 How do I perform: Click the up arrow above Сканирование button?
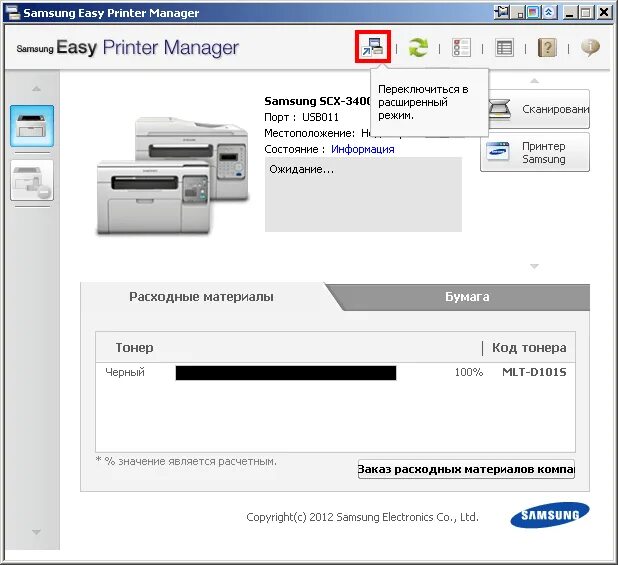(x=534, y=81)
